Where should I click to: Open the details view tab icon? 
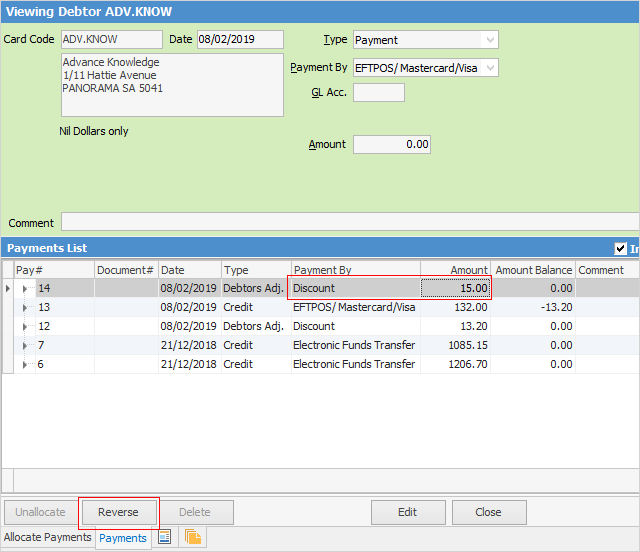[165, 538]
